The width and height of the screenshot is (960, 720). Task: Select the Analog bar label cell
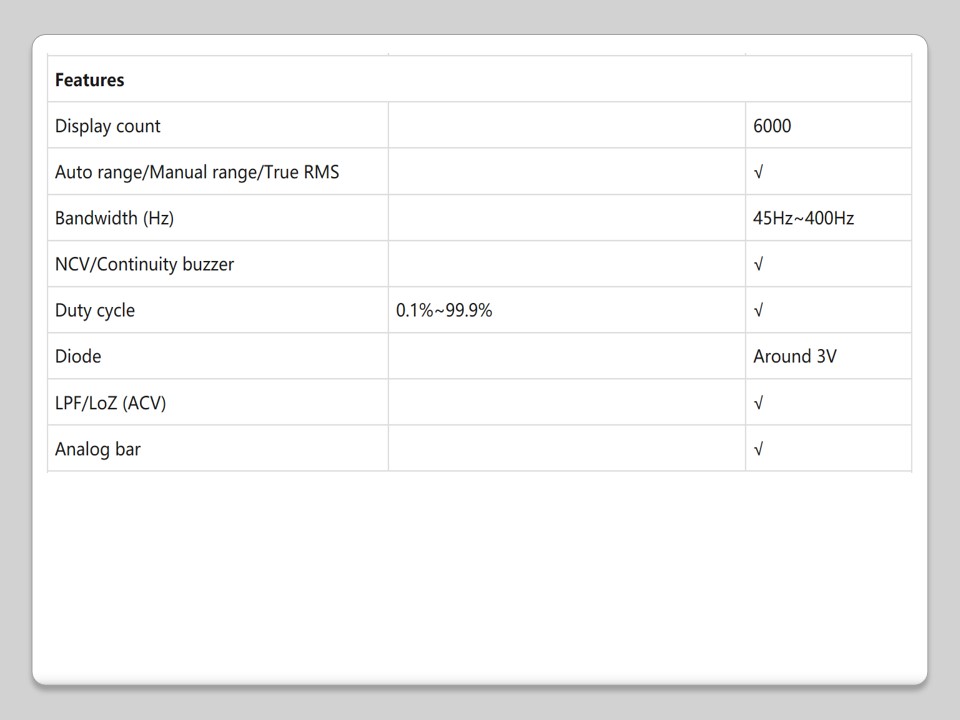click(98, 449)
